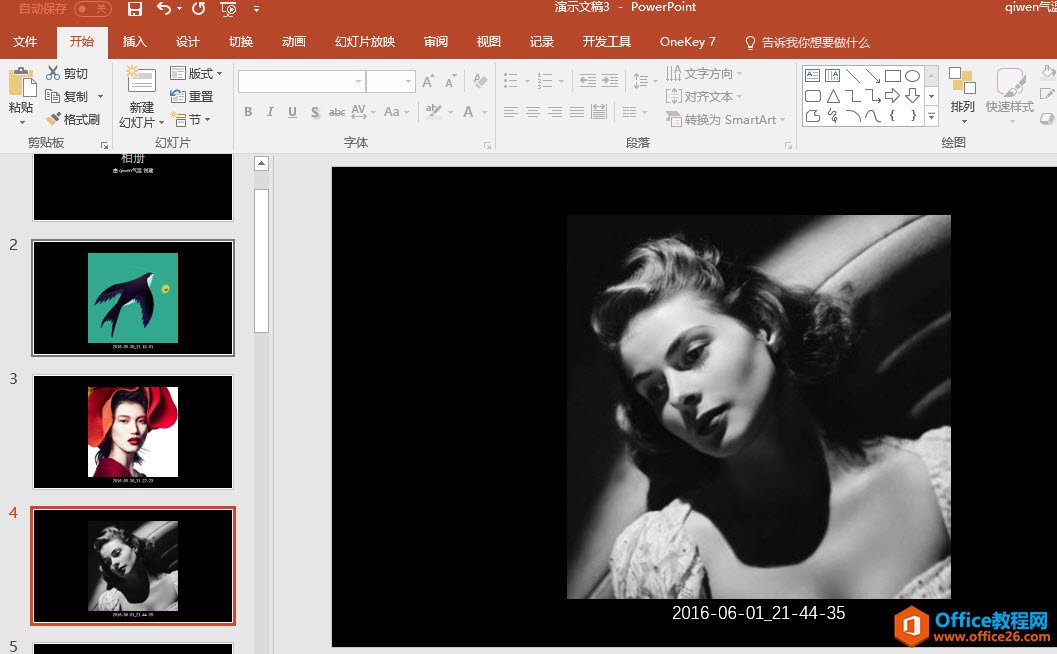Select the Format Painter (格式刷) tool
This screenshot has width=1057, height=654.
point(72,119)
